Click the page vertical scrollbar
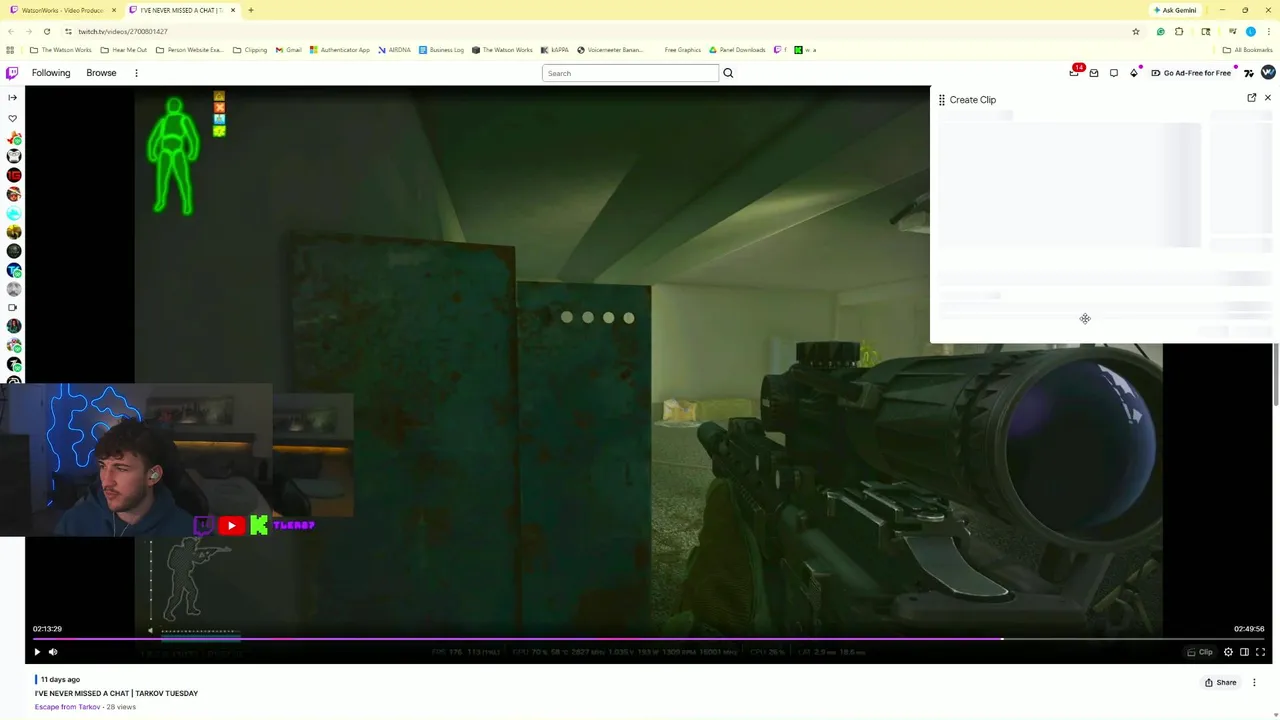1280x720 pixels. [x=1276, y=375]
